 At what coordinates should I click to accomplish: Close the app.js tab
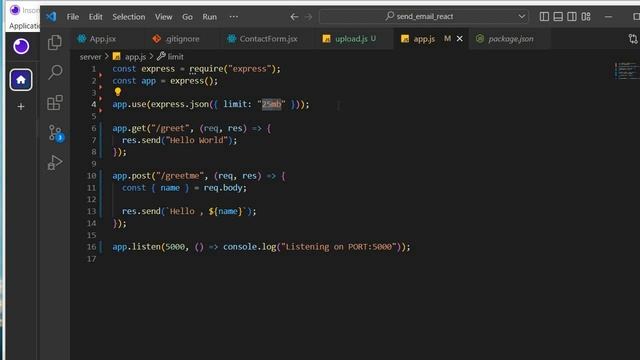460,39
